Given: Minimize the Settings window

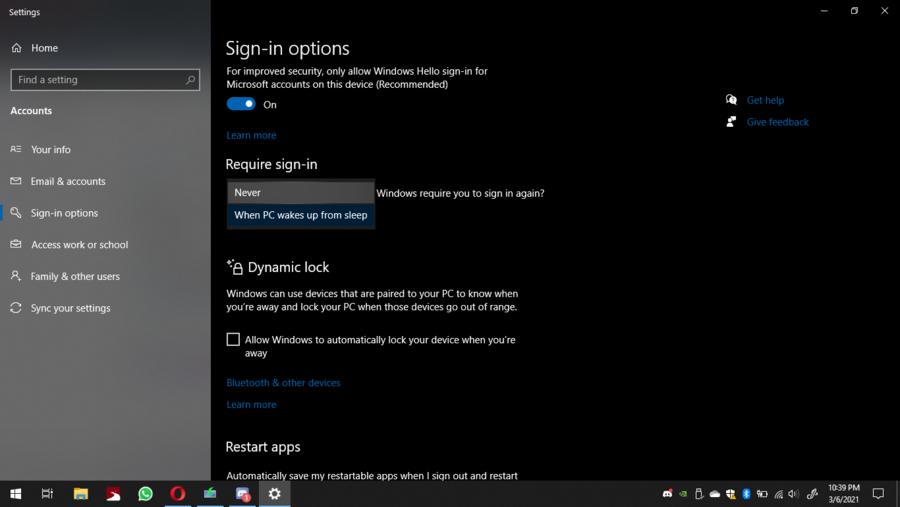Looking at the screenshot, I should point(824,11).
